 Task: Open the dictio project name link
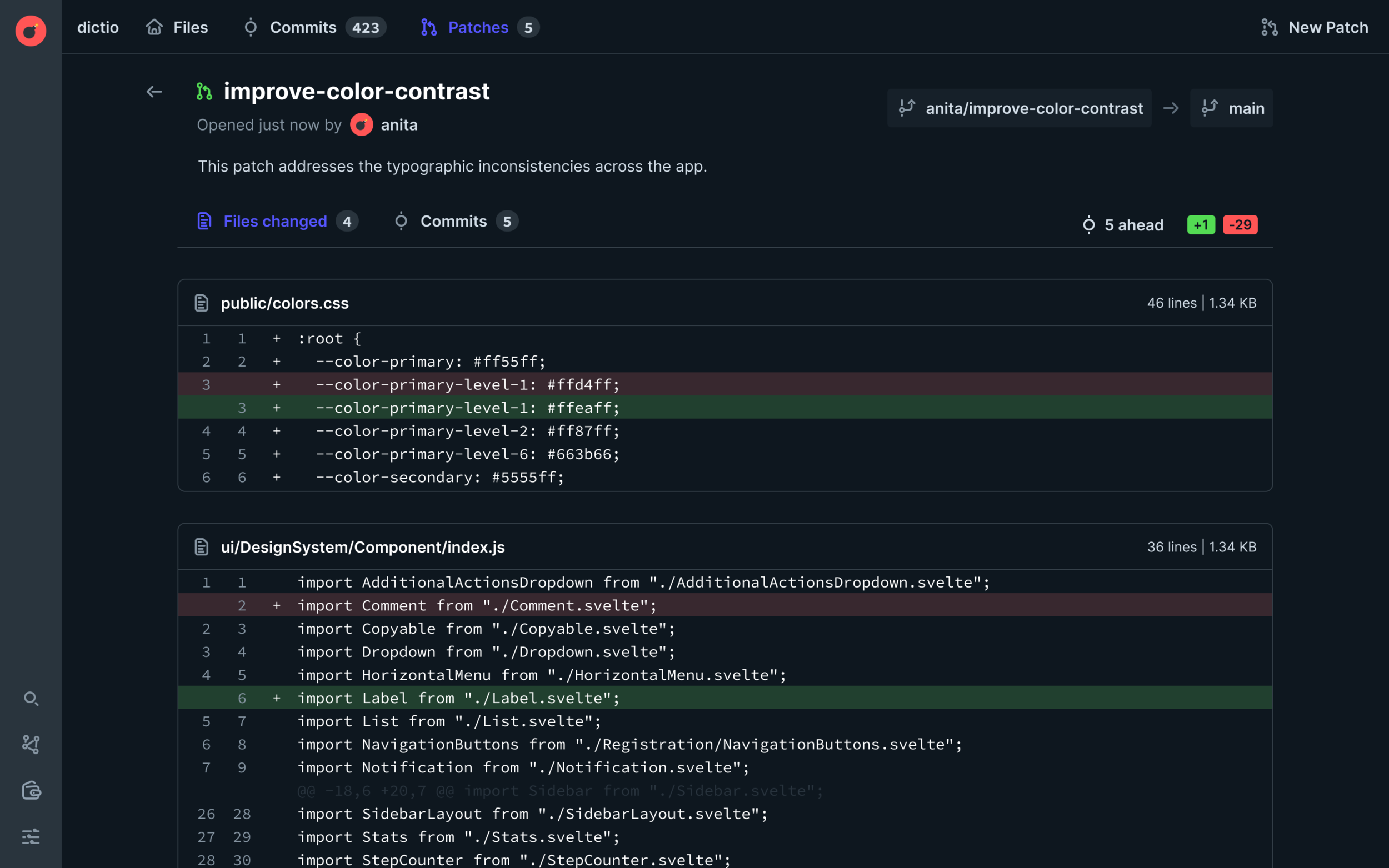click(x=98, y=28)
